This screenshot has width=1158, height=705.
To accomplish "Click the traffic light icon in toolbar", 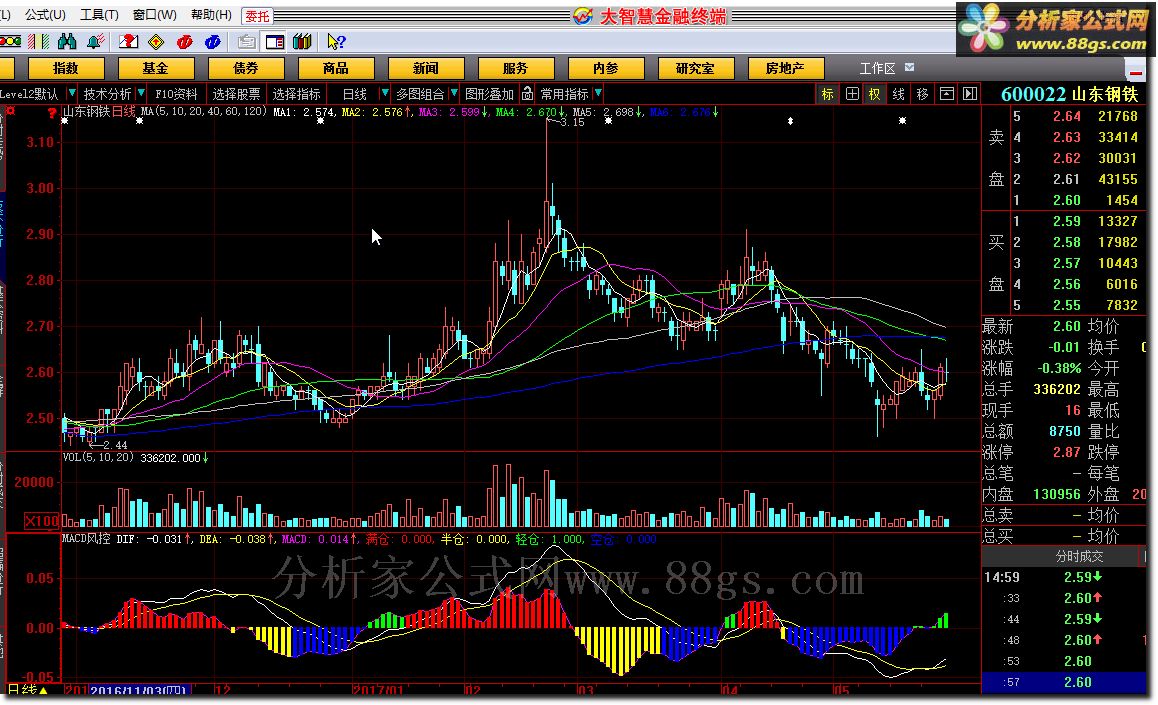I will coord(10,41).
